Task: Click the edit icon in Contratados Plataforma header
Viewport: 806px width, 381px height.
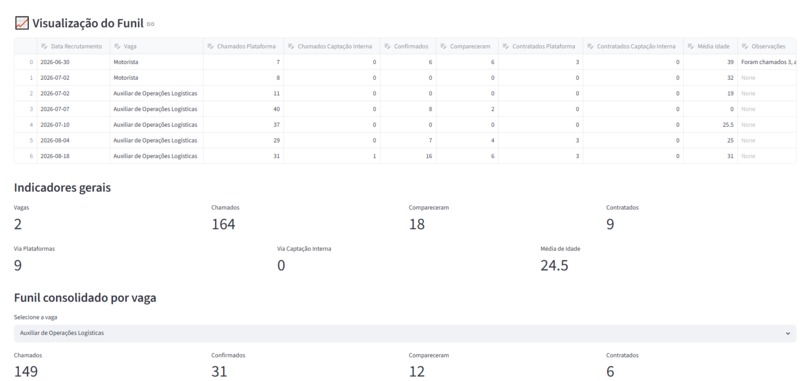Action: tap(506, 46)
